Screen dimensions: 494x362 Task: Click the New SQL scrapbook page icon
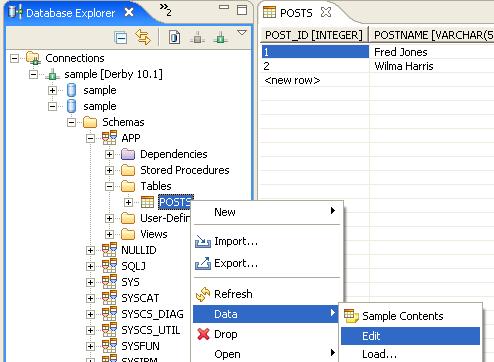[174, 37]
